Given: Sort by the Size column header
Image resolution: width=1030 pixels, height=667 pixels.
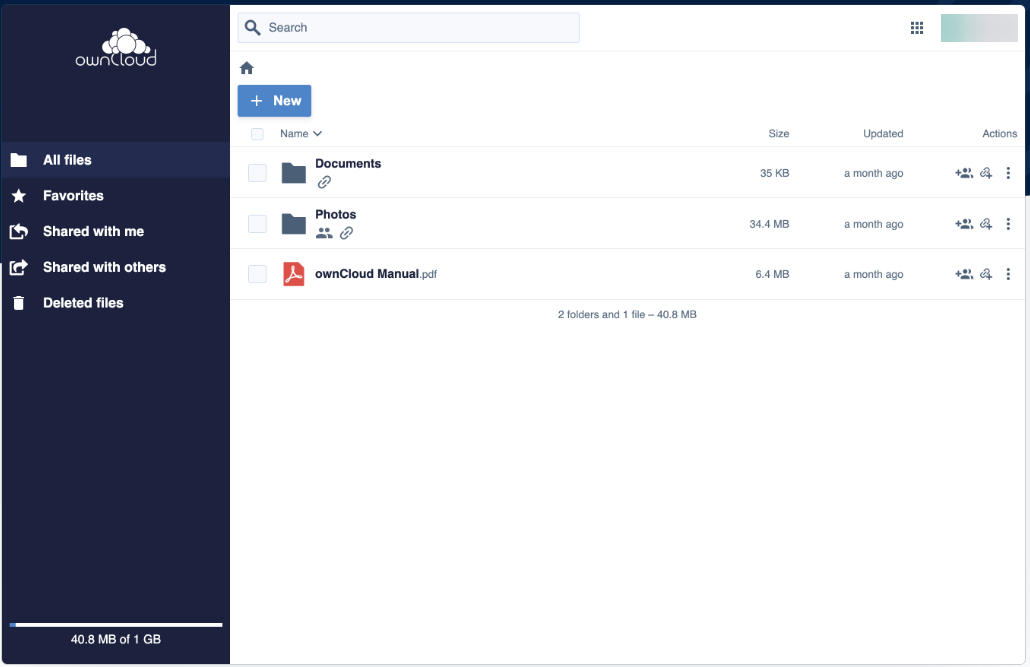Looking at the screenshot, I should [x=778, y=133].
